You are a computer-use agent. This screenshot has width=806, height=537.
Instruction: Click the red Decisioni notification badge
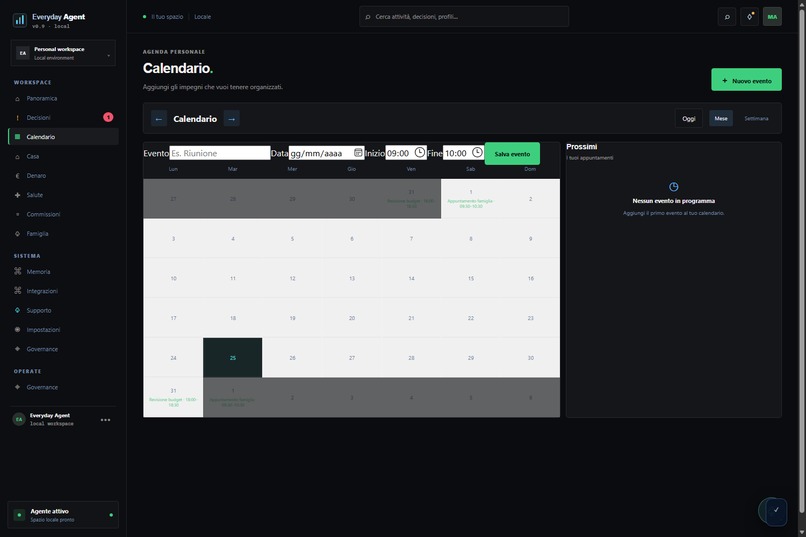[x=108, y=117]
